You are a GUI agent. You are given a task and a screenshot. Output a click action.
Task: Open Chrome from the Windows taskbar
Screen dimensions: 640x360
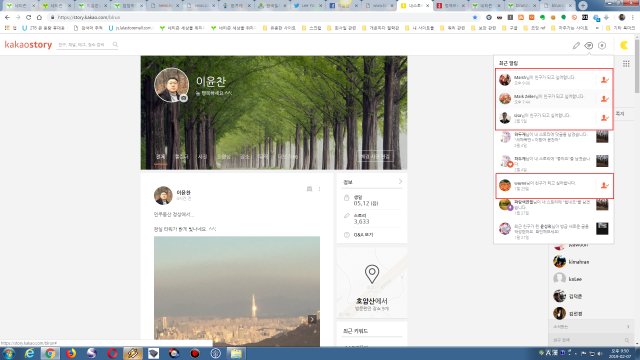pyautogui.click(x=50, y=353)
